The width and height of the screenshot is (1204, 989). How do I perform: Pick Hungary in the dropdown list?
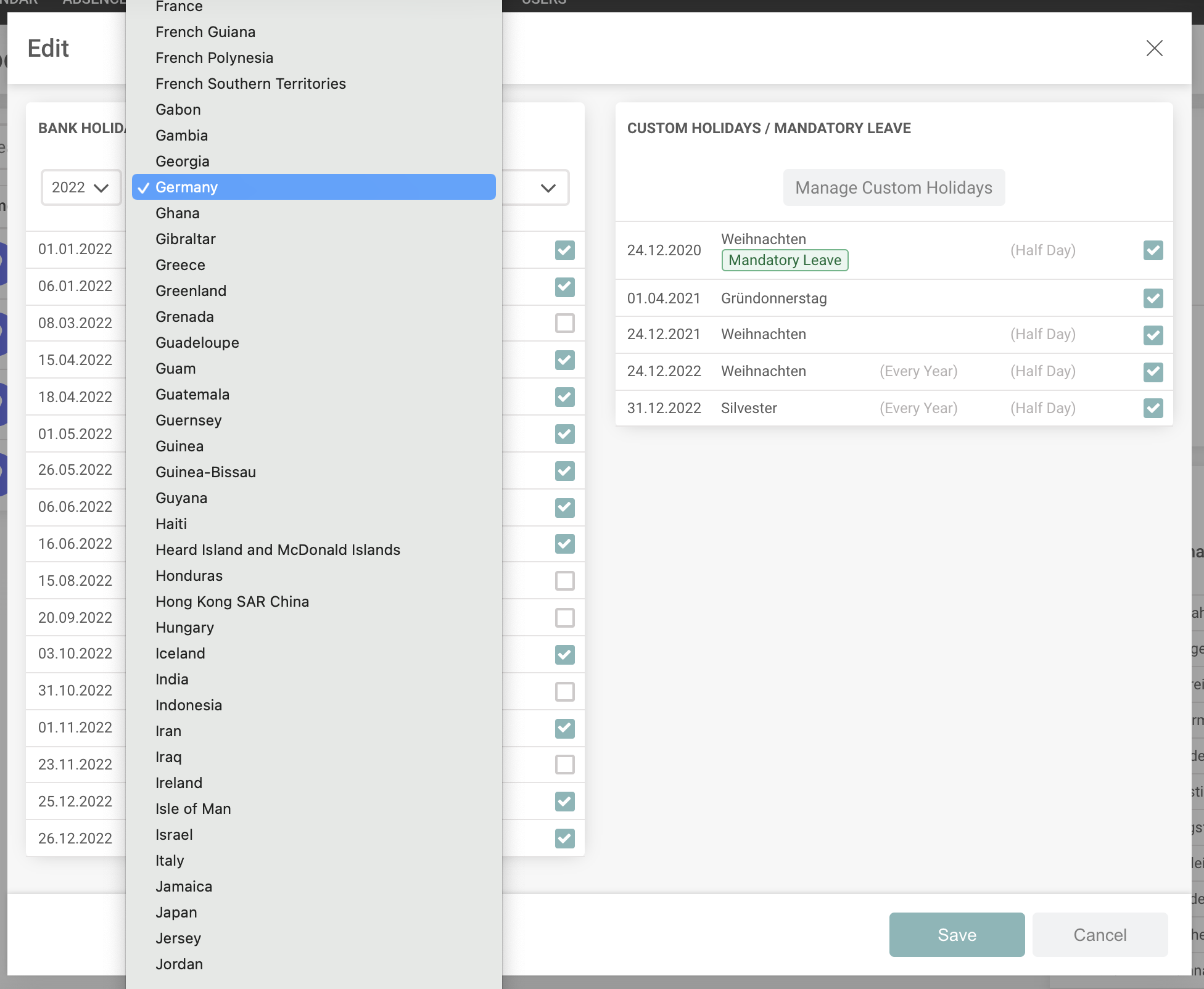pos(184,628)
